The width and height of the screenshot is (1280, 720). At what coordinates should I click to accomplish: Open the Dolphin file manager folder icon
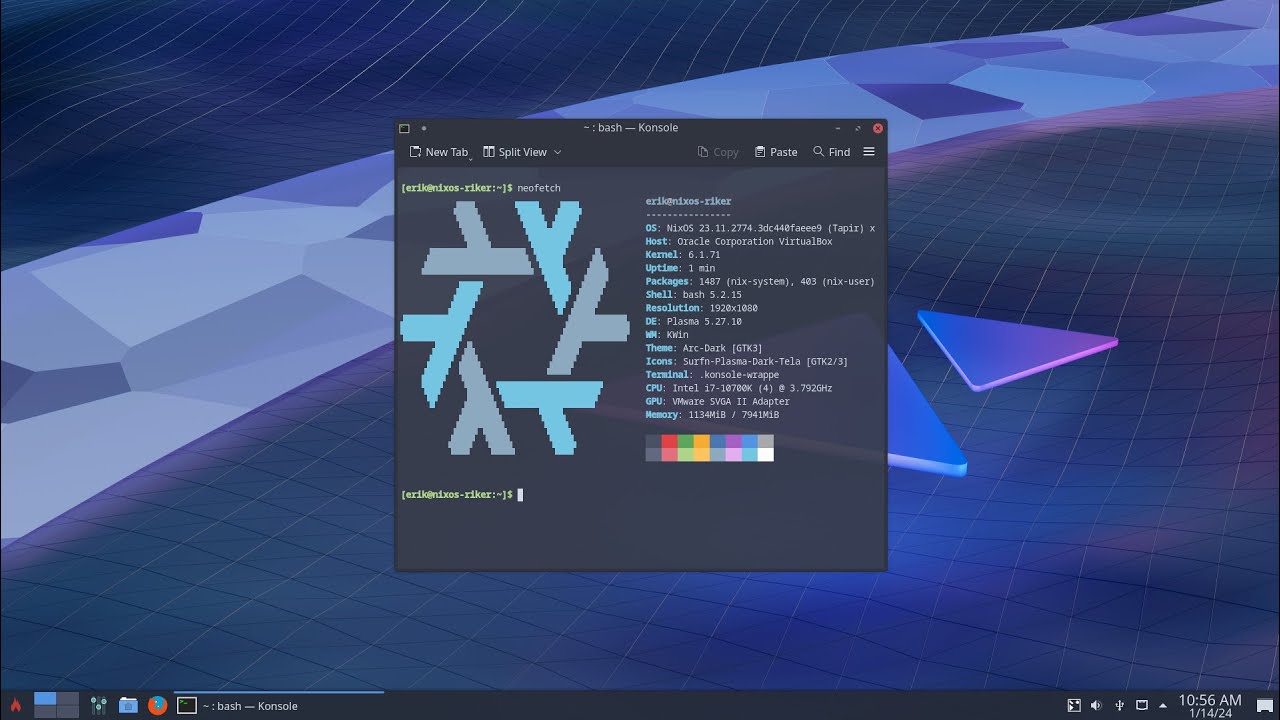click(128, 705)
